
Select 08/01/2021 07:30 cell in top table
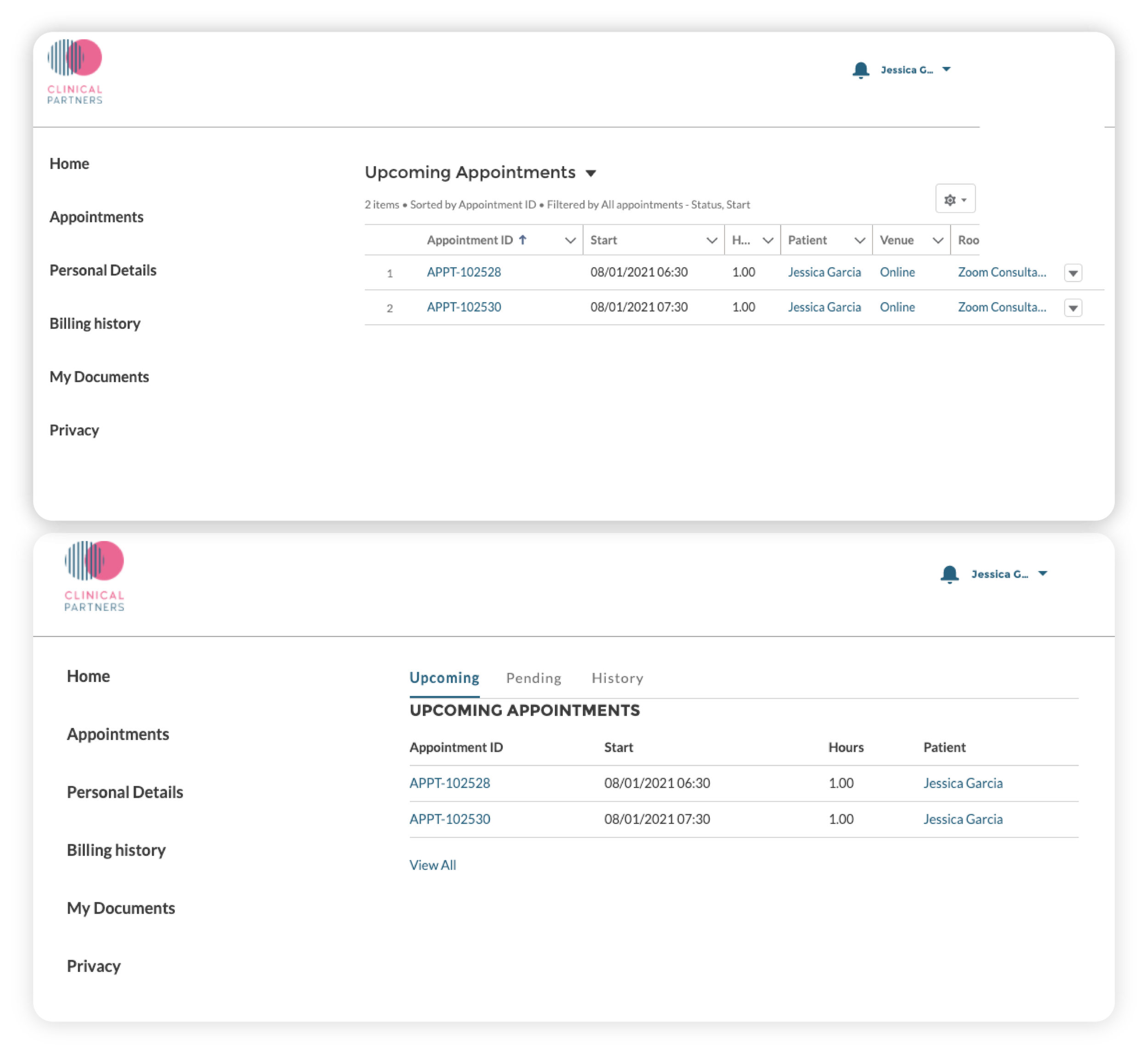click(639, 307)
